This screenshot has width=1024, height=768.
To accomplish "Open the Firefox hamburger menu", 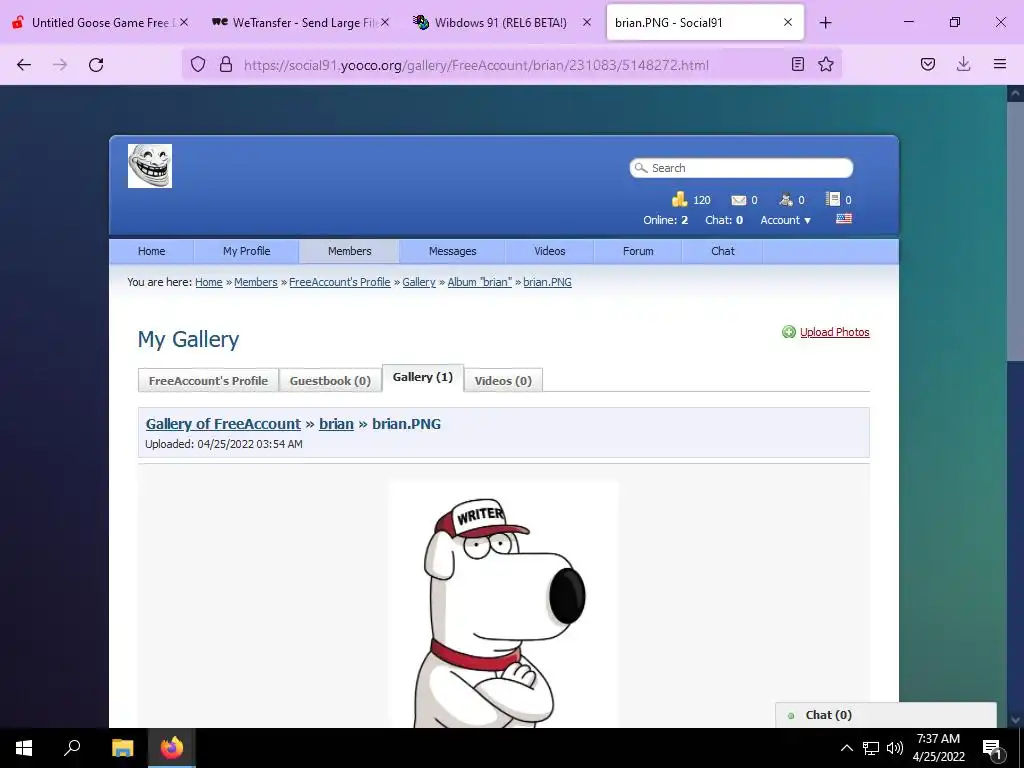I will 1000,64.
